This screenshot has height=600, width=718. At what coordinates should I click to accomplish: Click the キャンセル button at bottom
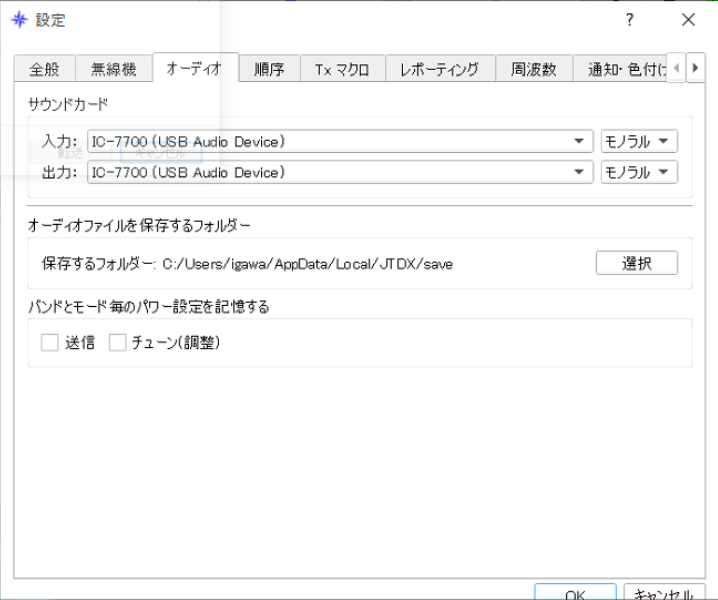(x=664, y=592)
